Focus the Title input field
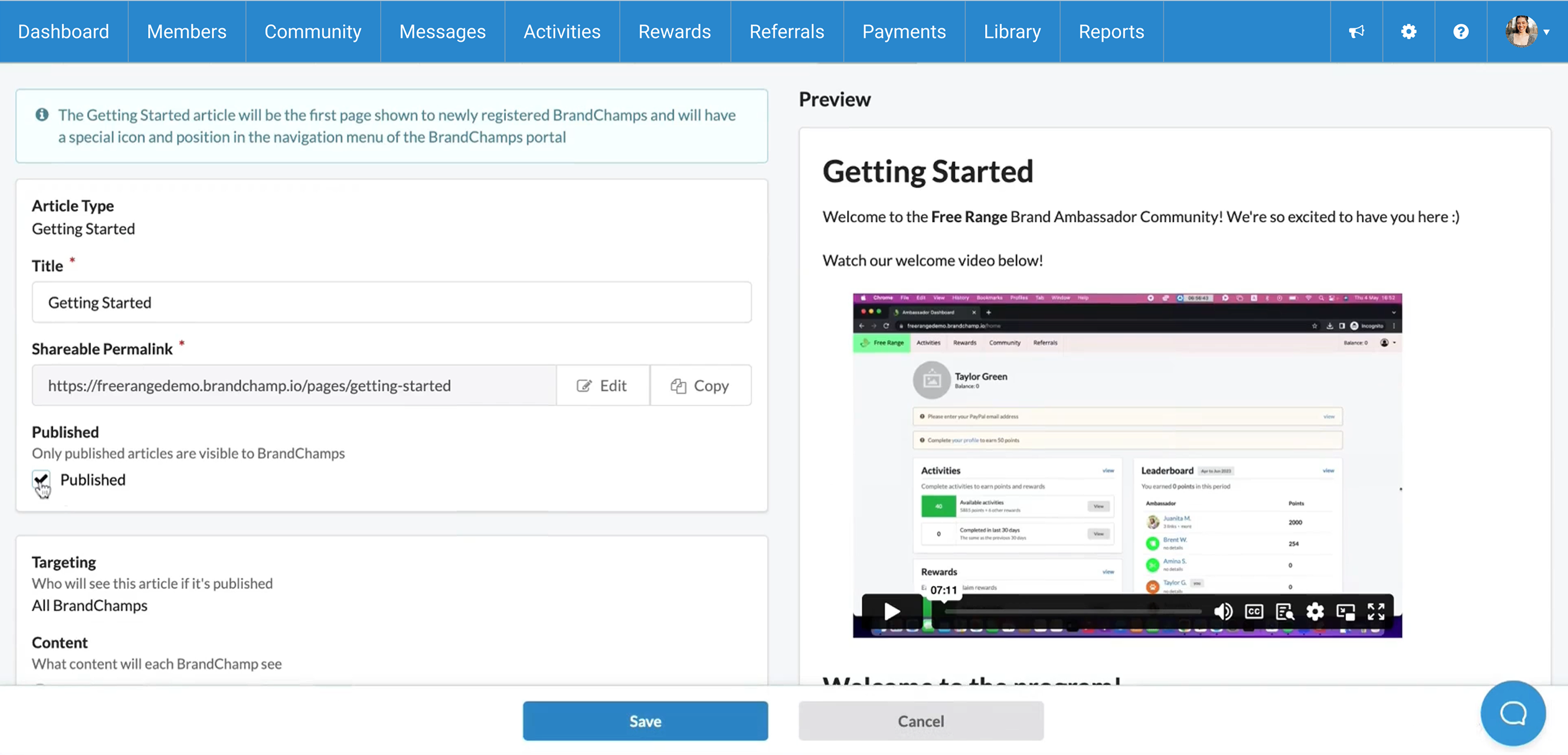 coord(391,302)
